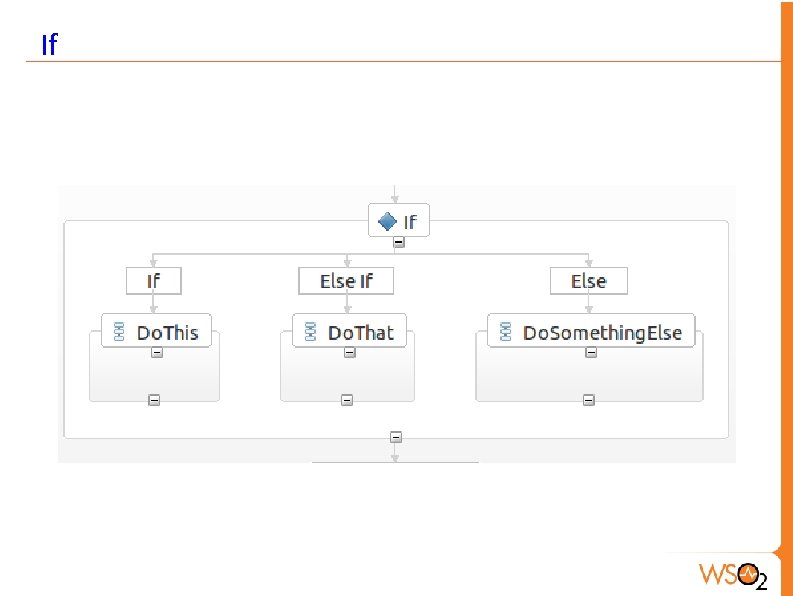793x596 pixels.
Task: Click the bottom minus box of DoThat container
Action: 346,400
